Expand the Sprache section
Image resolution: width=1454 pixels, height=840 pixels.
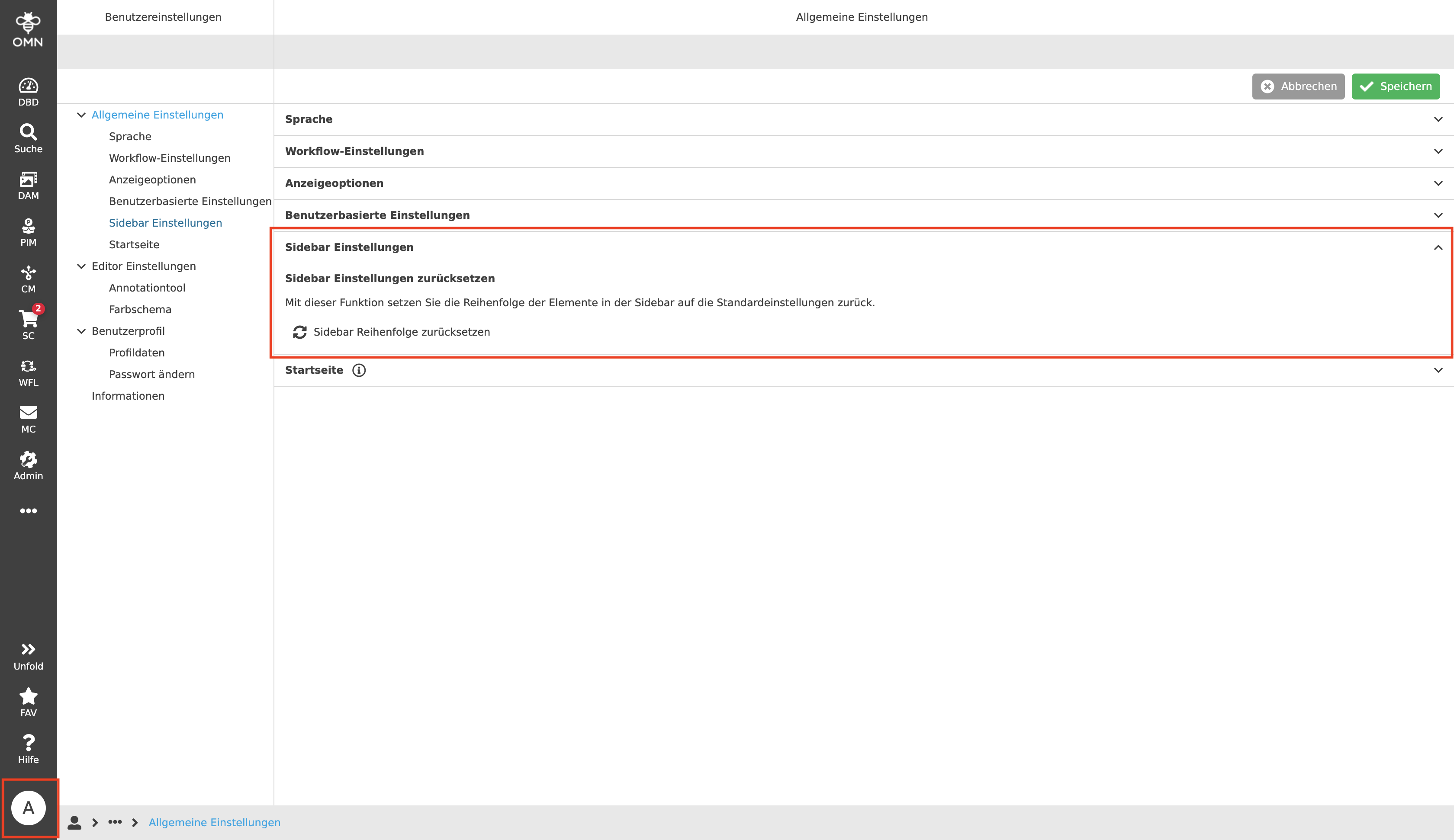click(x=1437, y=119)
